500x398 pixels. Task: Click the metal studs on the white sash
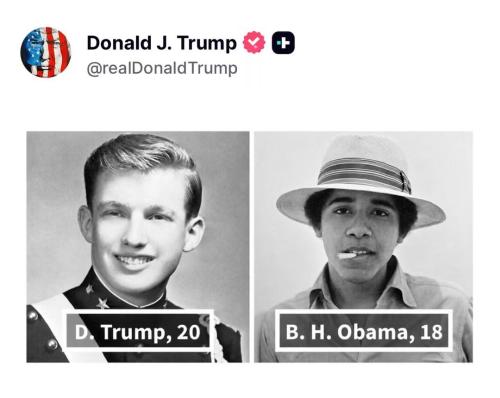pyautogui.click(x=42, y=330)
